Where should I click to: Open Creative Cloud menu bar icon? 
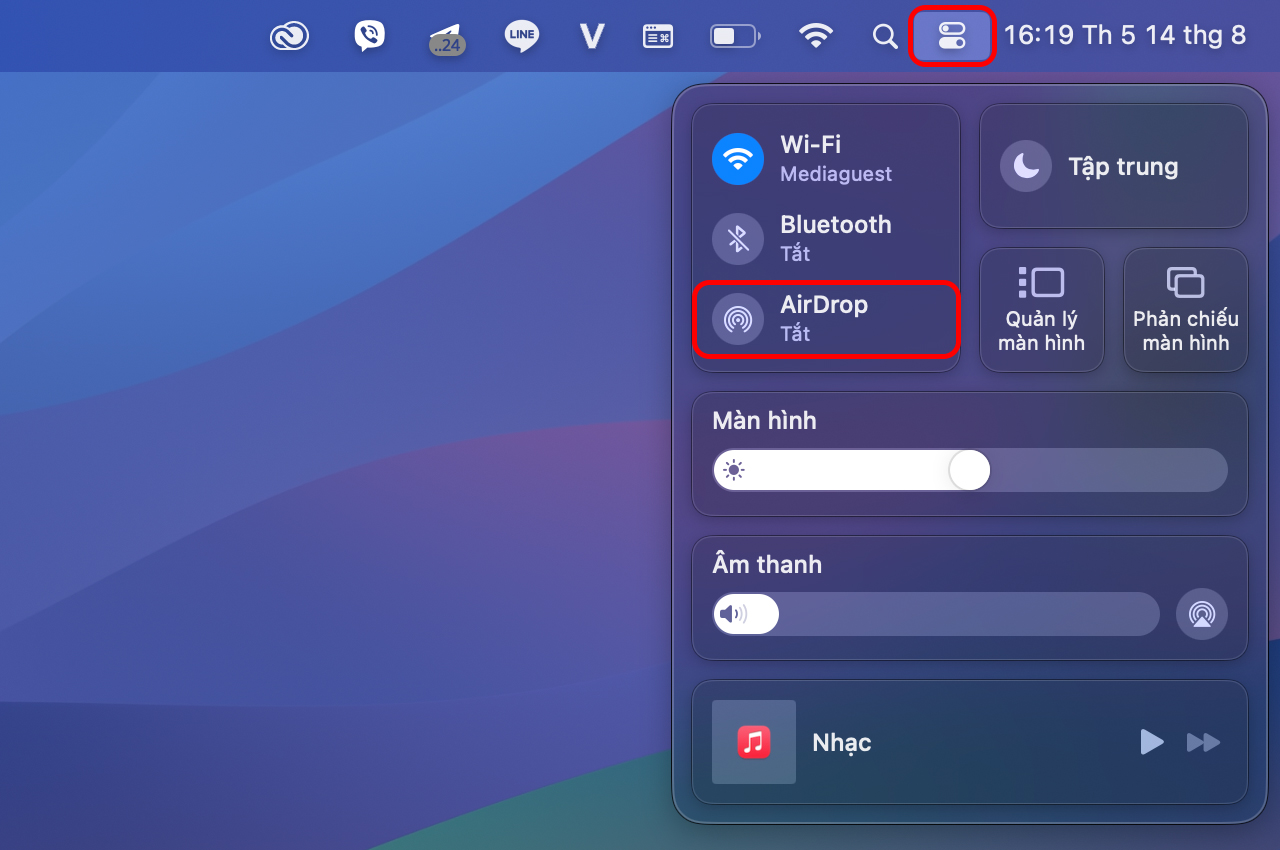pos(289,37)
